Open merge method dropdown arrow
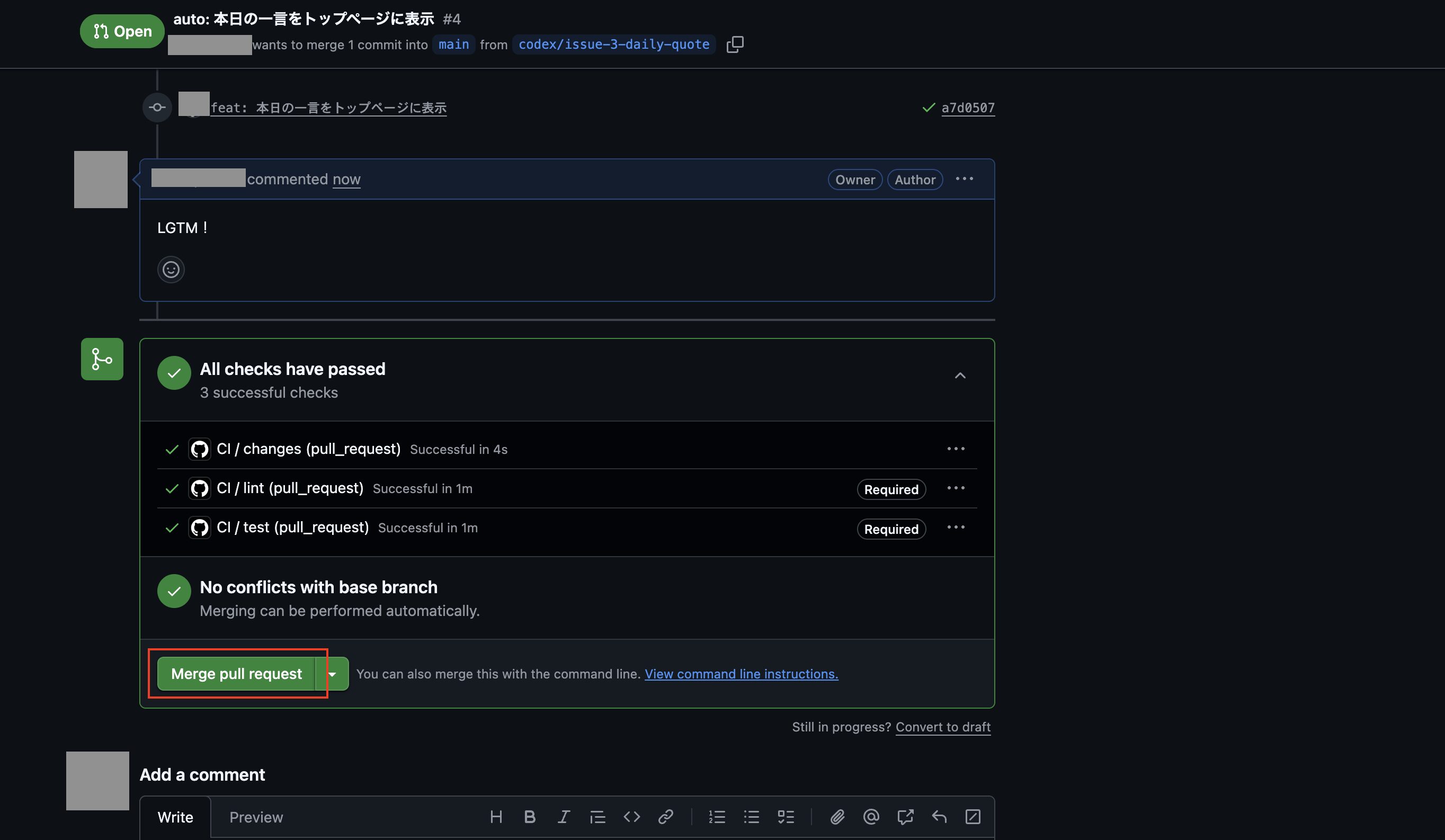This screenshot has width=1445, height=840. [x=333, y=674]
